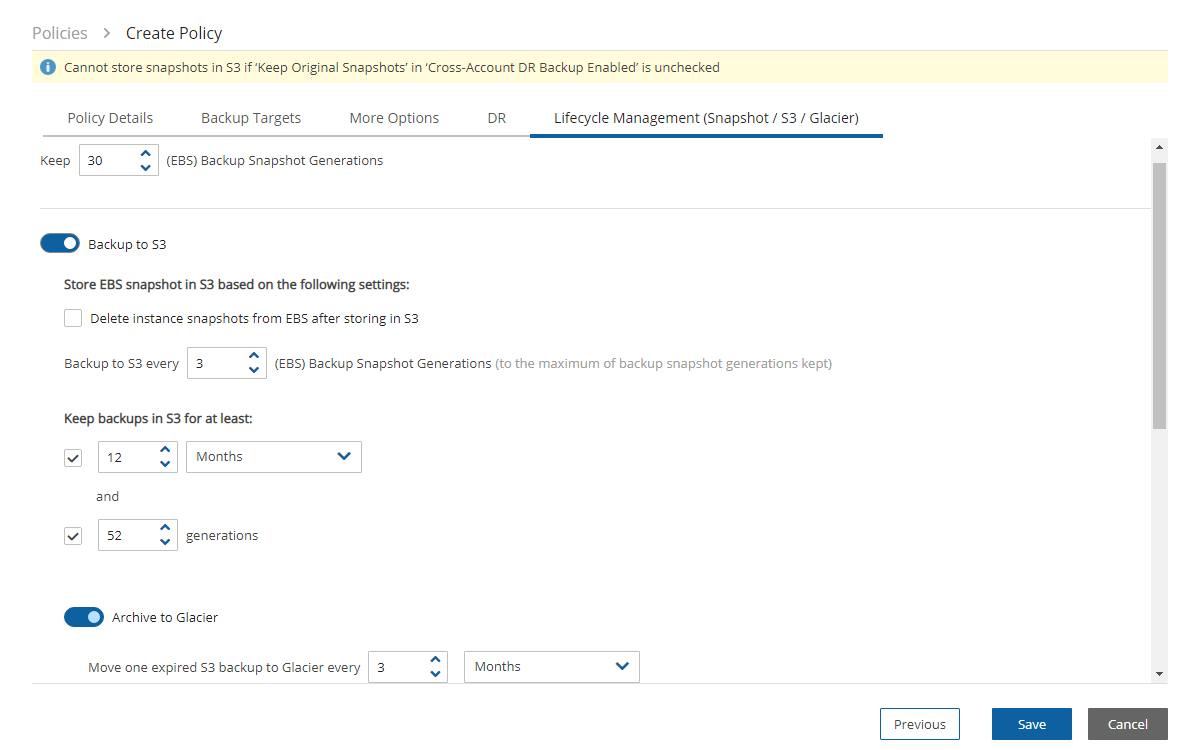Decrease the Backup to S3 every value

[254, 371]
